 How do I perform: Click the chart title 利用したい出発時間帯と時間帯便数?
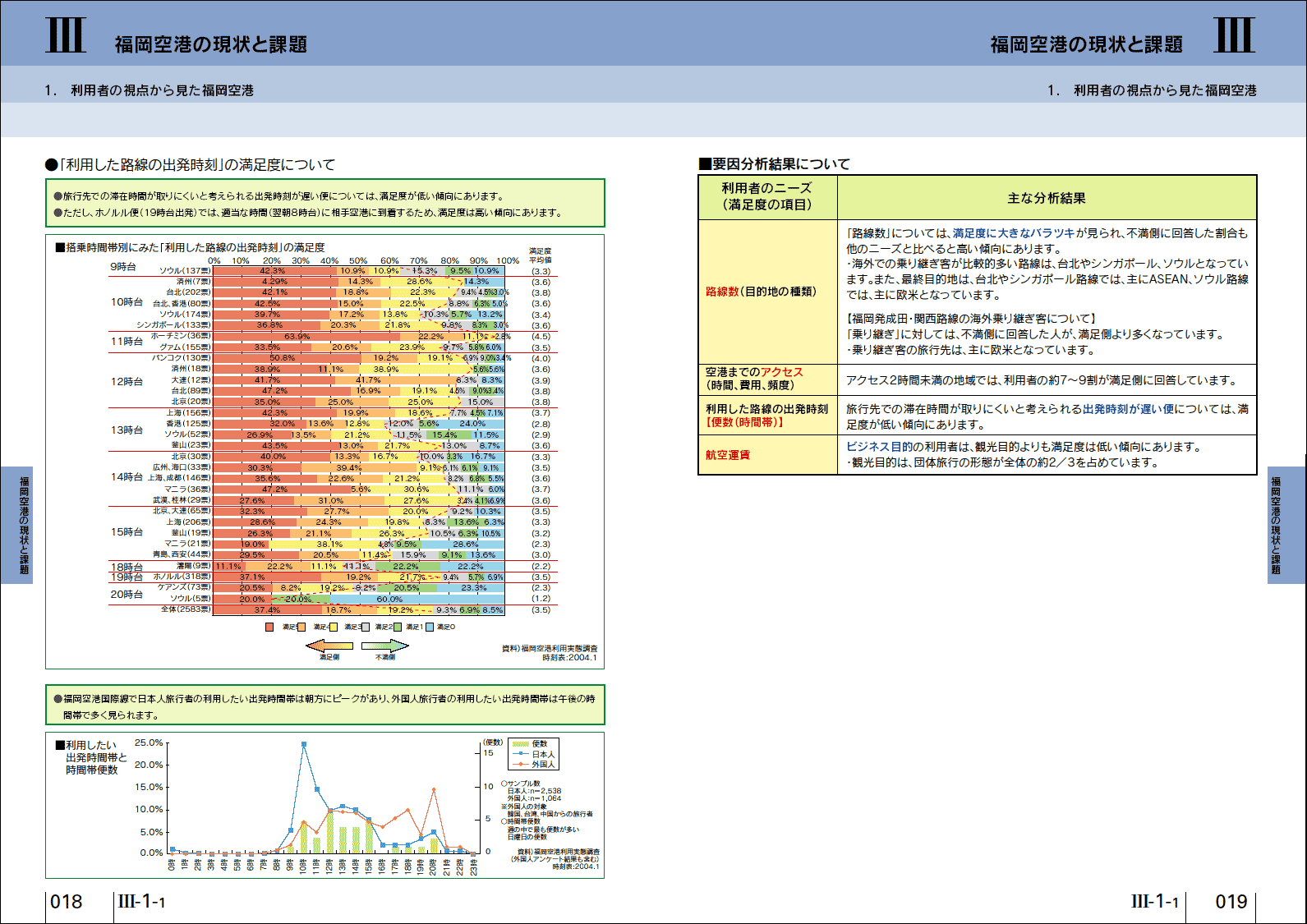(92, 757)
